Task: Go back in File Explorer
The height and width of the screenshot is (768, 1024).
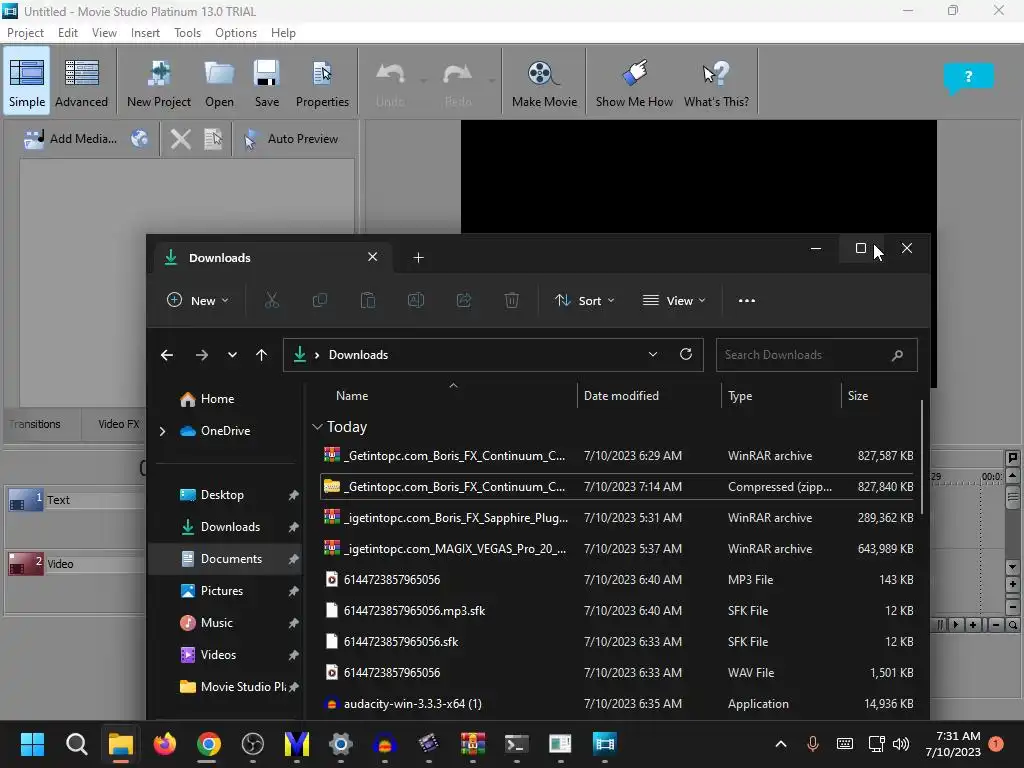Action: coord(167,355)
